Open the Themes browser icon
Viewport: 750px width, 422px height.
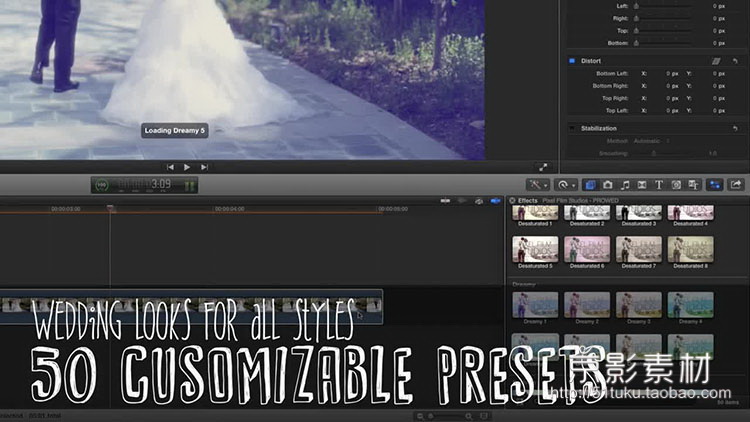point(693,185)
